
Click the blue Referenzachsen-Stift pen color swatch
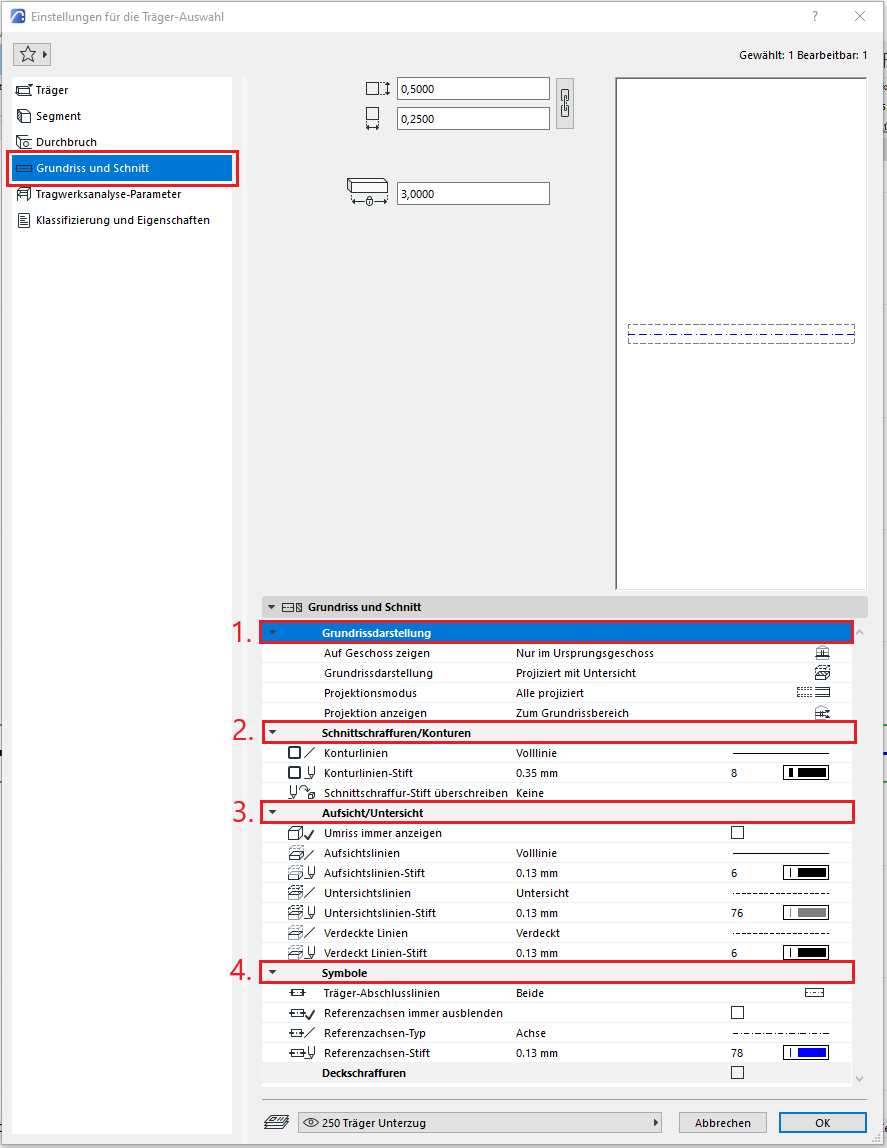805,1053
